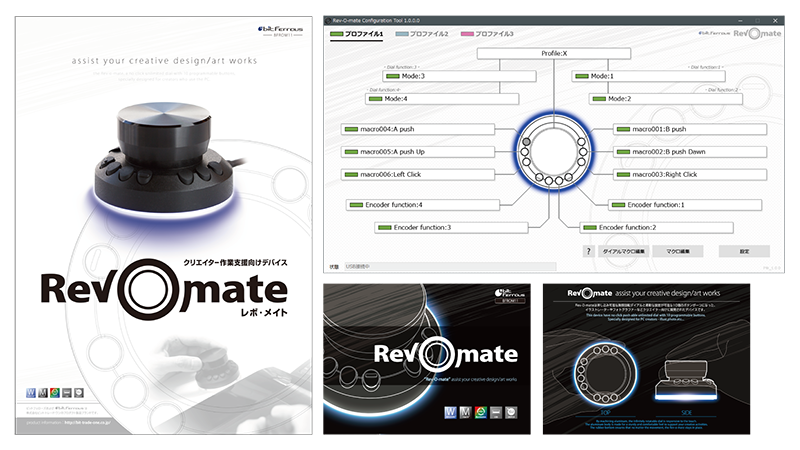Image resolution: width=800 pixels, height=450 pixels.
Task: Select the gray-filled button circle on dial diagram
Action: tap(526, 142)
